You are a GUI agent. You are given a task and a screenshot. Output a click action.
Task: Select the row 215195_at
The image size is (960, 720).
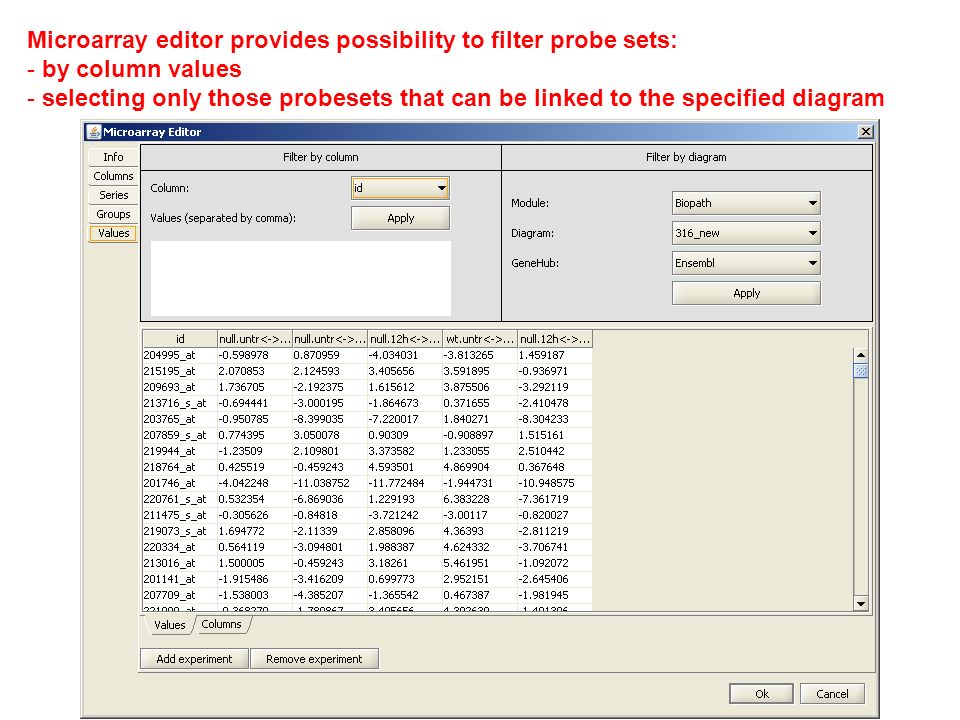coord(367,371)
